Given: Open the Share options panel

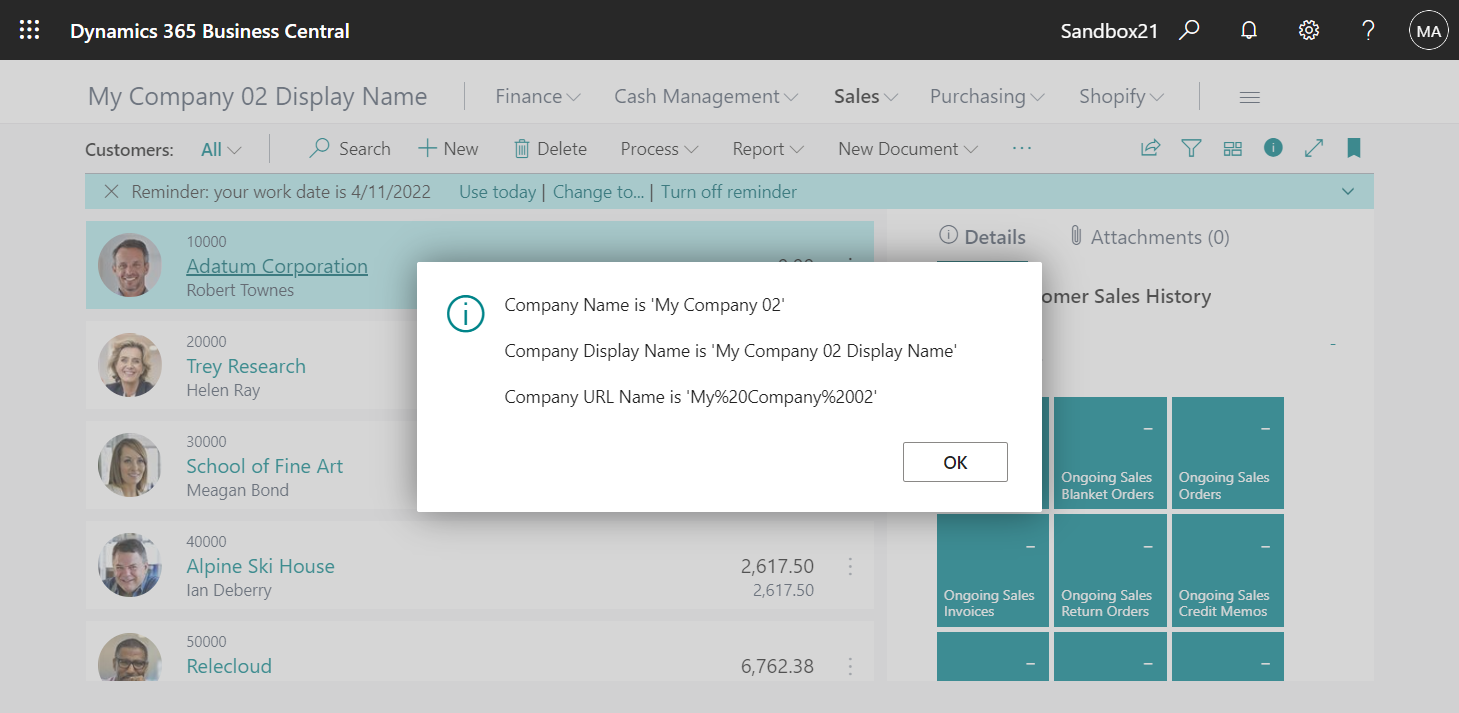Looking at the screenshot, I should pos(1150,147).
